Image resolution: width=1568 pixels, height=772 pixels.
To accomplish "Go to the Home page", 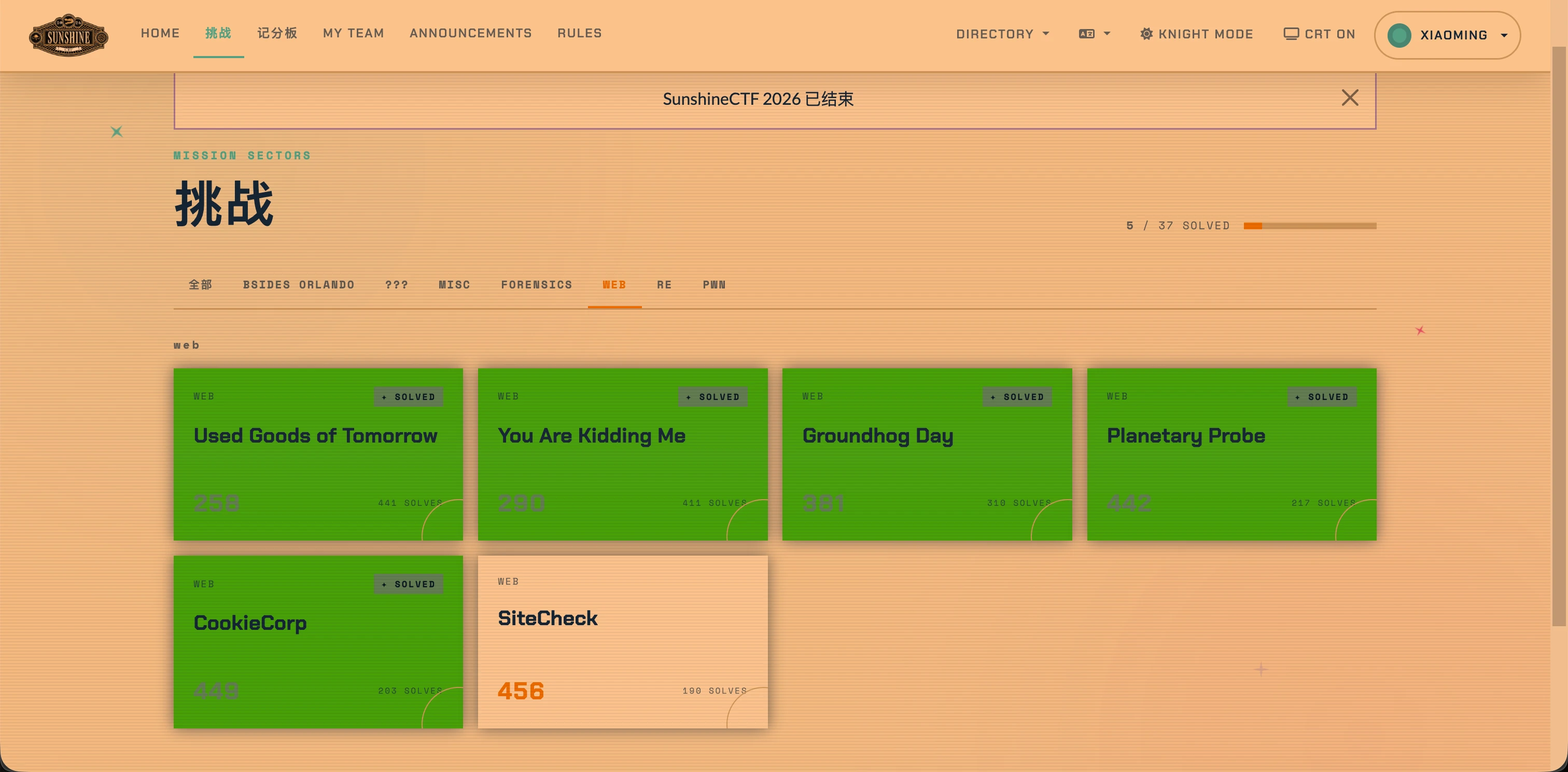I will pyautogui.click(x=160, y=33).
